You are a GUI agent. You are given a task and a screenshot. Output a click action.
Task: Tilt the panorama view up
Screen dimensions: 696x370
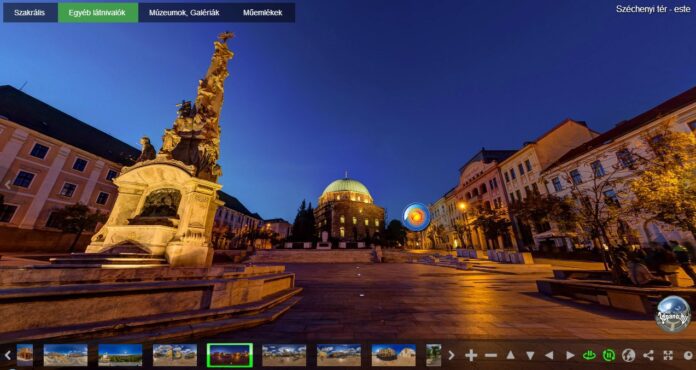[x=510, y=355]
